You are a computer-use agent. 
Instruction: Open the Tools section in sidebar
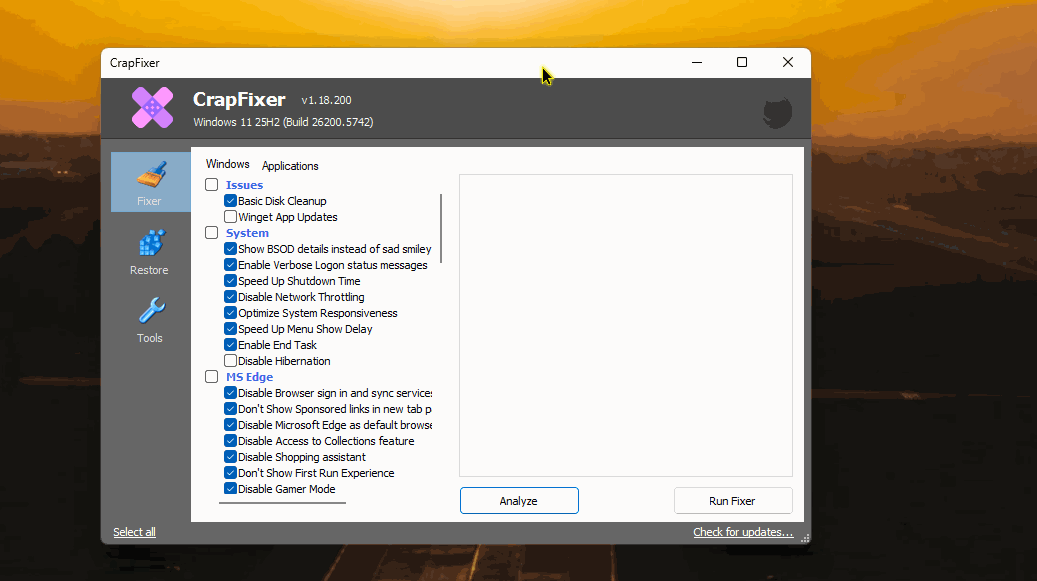click(149, 320)
